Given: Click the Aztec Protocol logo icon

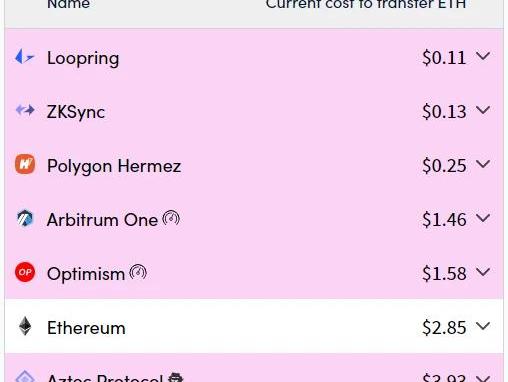Looking at the screenshot, I should click(x=25, y=377).
